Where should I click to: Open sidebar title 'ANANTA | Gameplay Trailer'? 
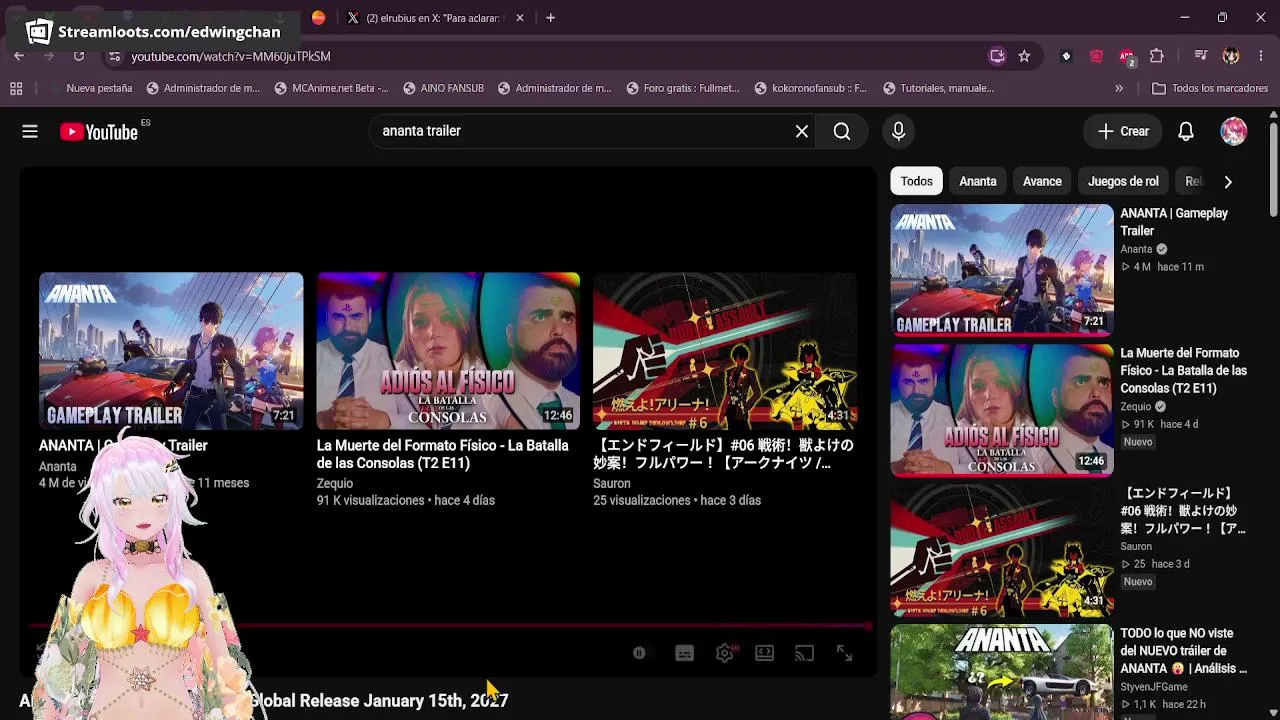point(1174,222)
